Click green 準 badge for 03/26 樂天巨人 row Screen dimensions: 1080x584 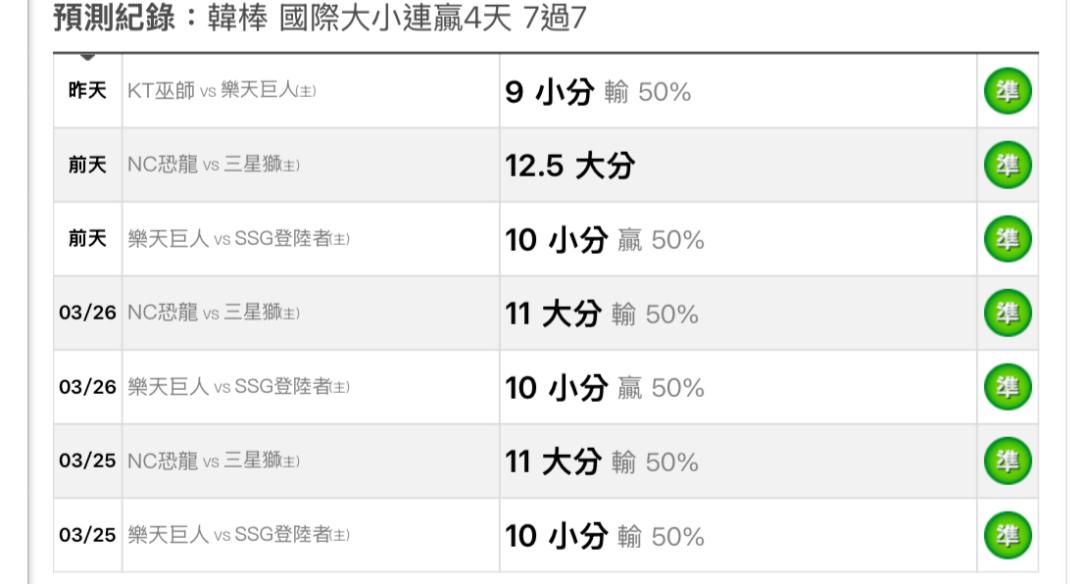[1007, 387]
